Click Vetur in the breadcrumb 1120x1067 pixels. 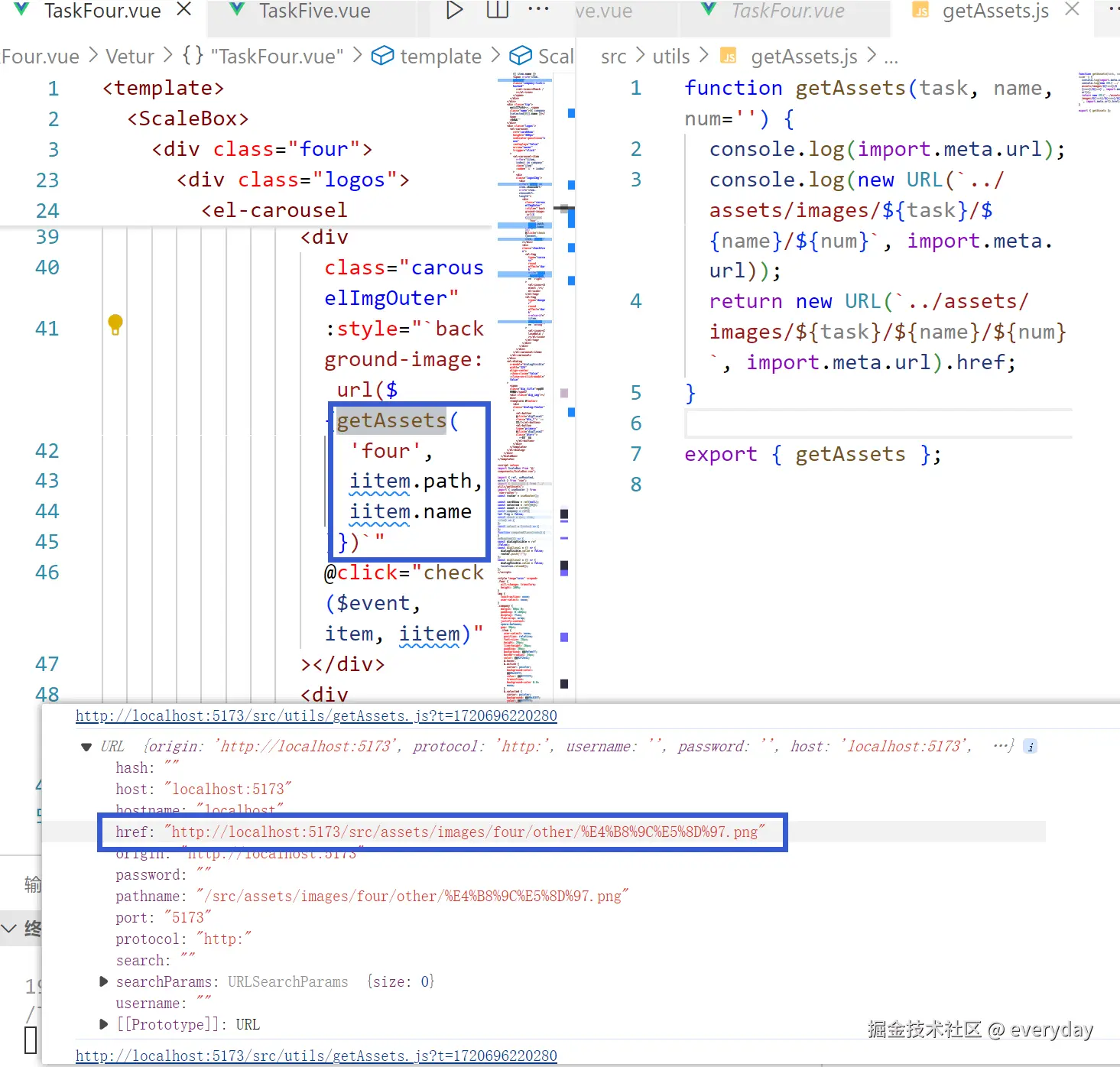point(130,57)
